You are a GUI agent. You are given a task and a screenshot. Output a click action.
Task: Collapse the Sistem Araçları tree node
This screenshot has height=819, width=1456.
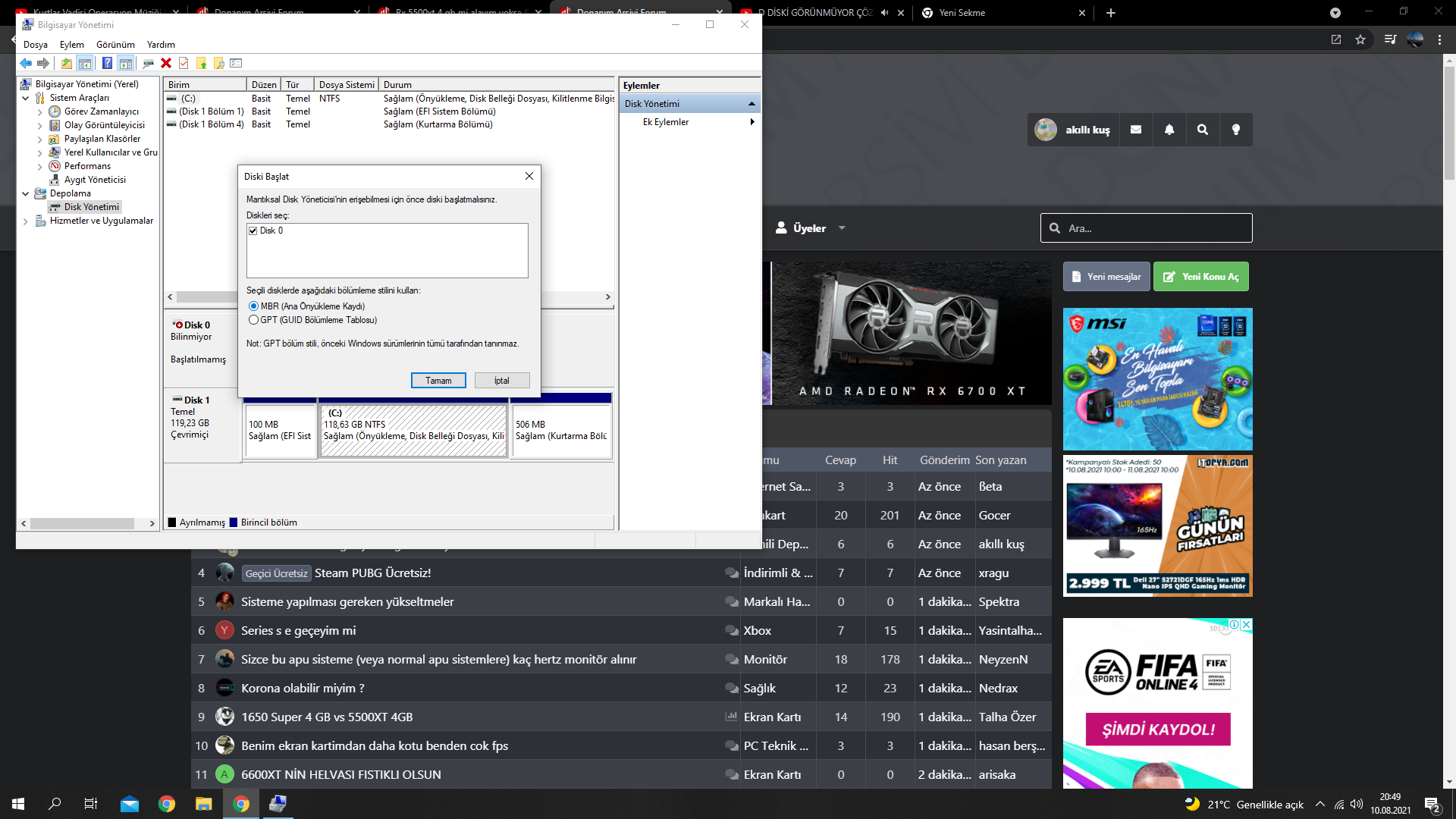point(26,98)
